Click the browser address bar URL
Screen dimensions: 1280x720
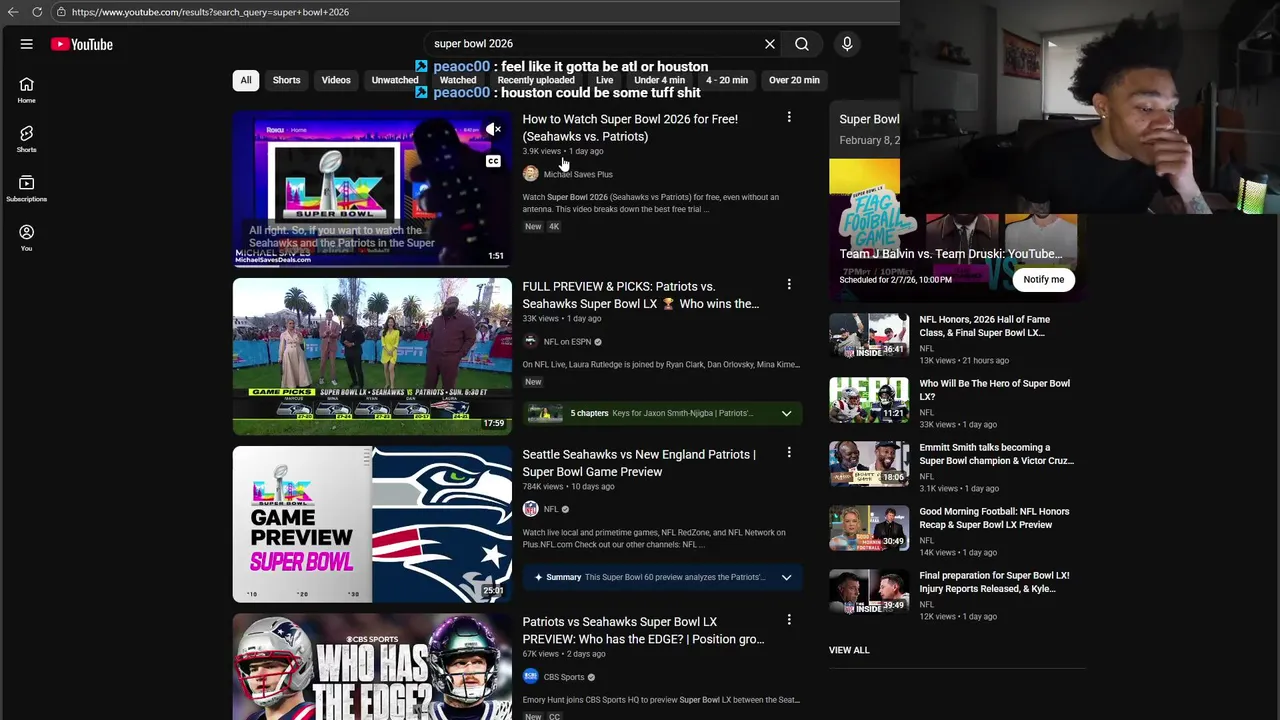pos(210,12)
